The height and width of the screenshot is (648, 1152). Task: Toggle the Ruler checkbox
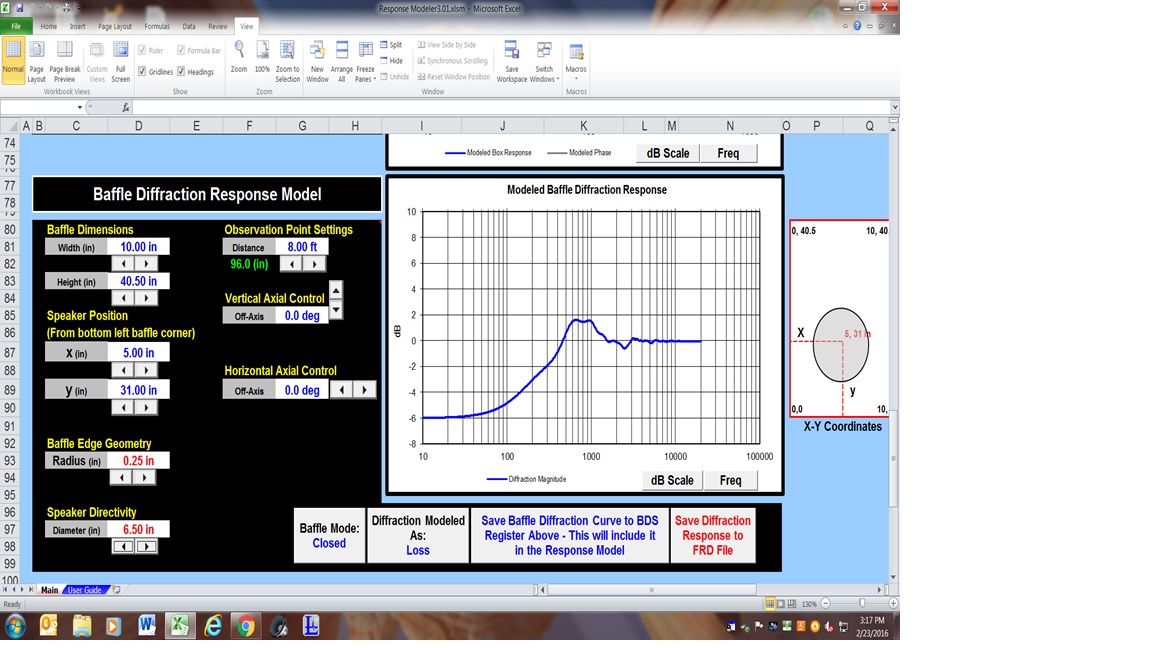coord(143,51)
